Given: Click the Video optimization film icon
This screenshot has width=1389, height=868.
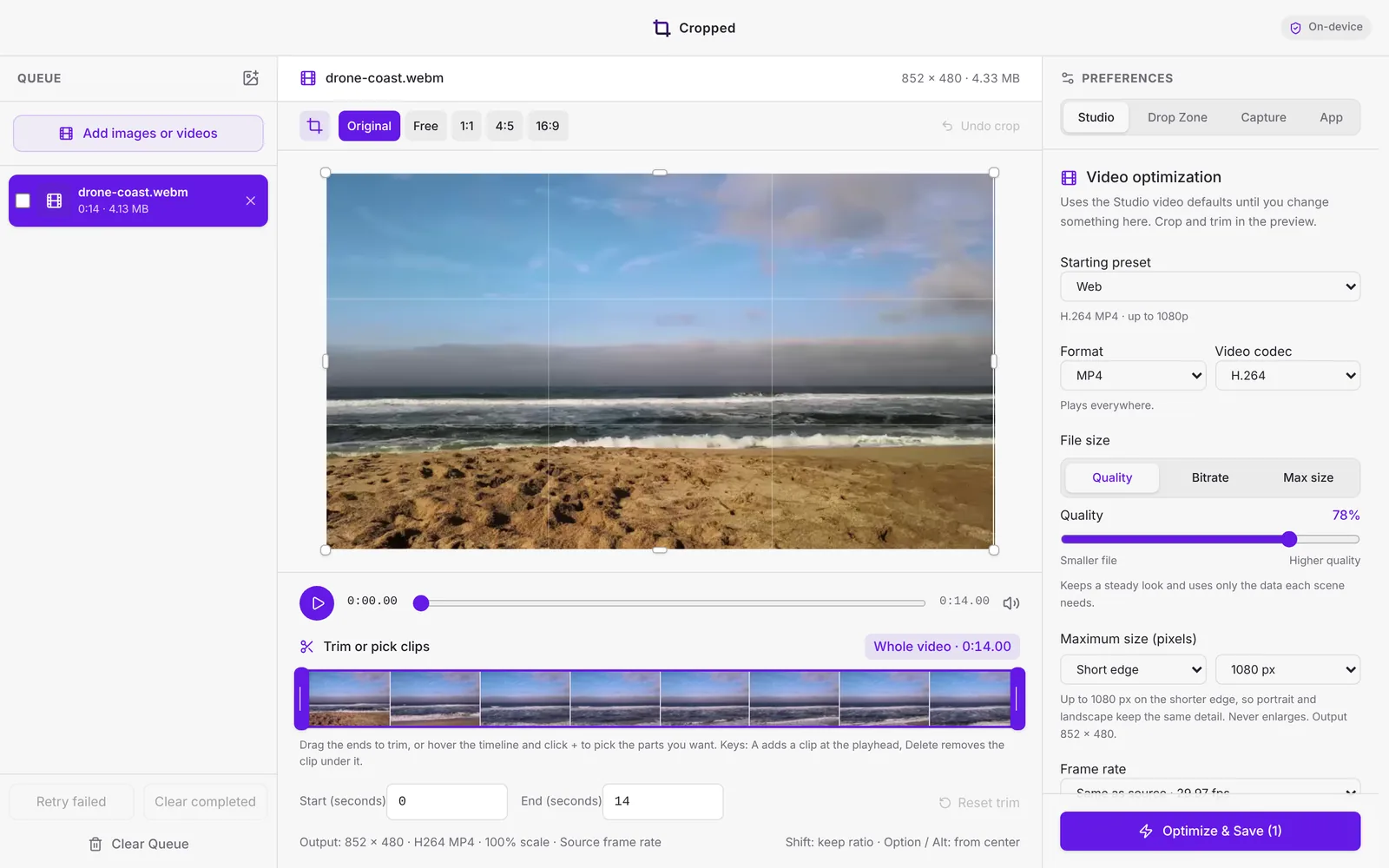Looking at the screenshot, I should [x=1069, y=177].
